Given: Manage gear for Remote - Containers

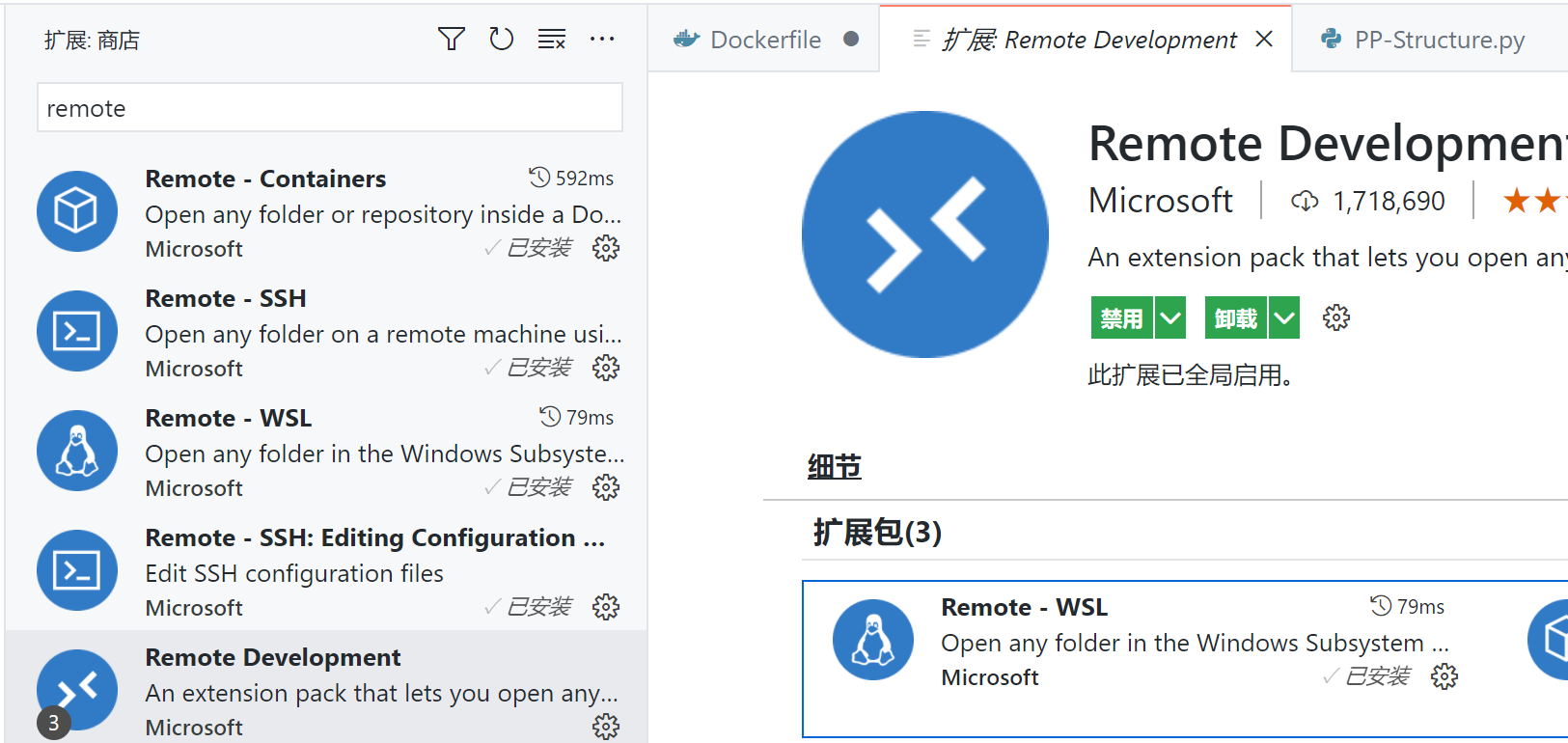Looking at the screenshot, I should pos(606,248).
